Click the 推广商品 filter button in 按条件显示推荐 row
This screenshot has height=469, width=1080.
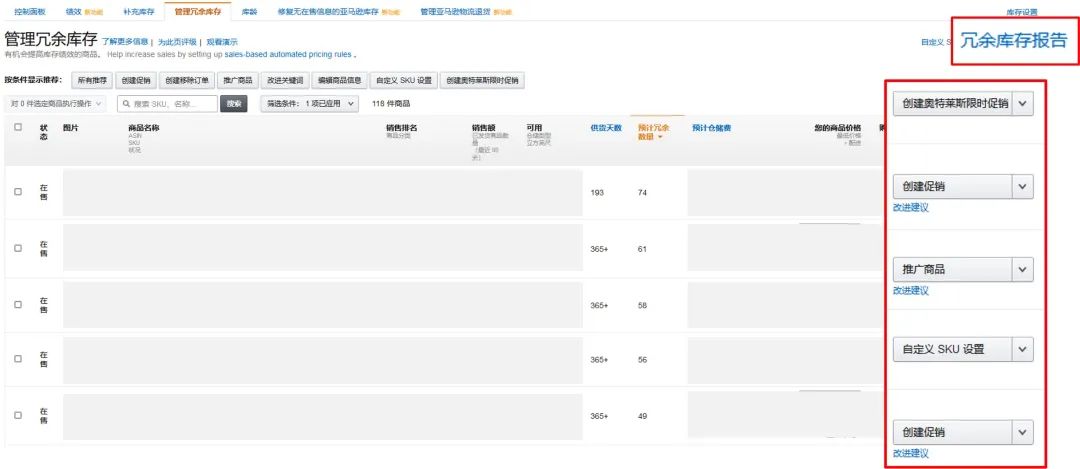(238, 81)
